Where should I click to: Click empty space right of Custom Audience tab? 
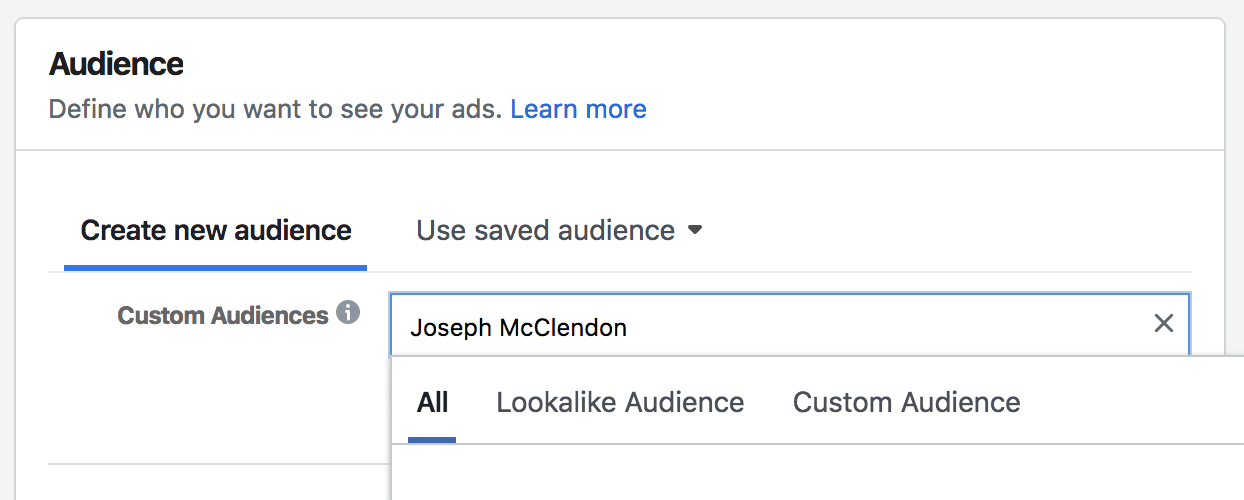tap(1130, 402)
